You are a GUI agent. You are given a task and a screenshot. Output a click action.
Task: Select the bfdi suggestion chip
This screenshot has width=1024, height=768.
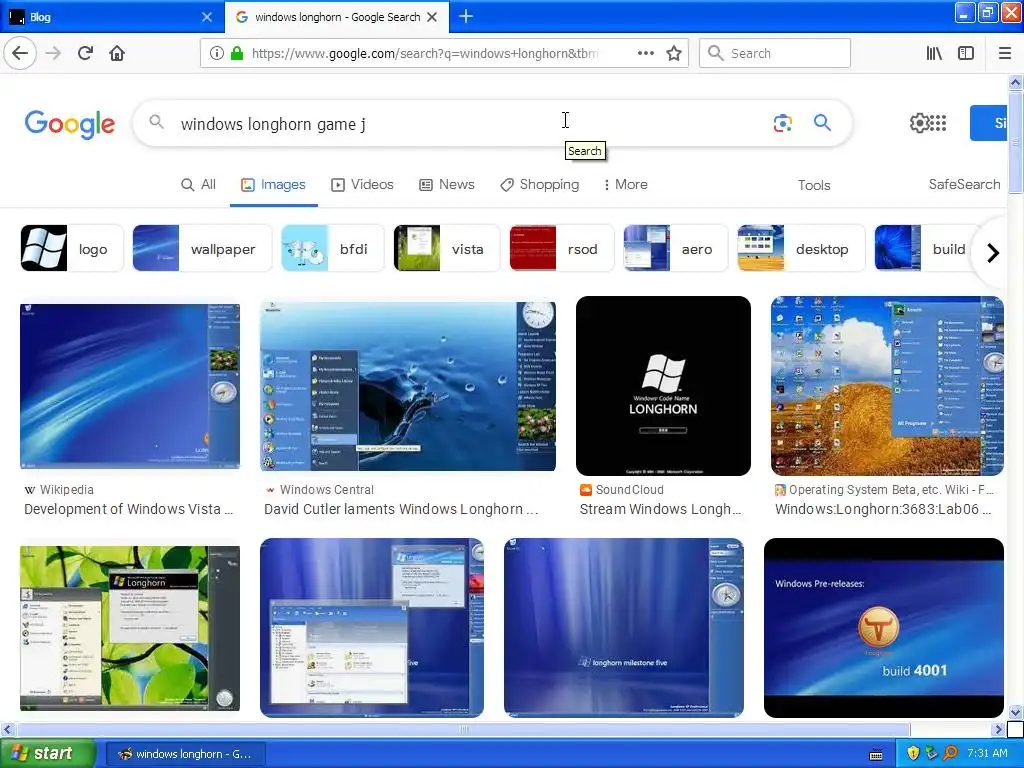(x=332, y=248)
